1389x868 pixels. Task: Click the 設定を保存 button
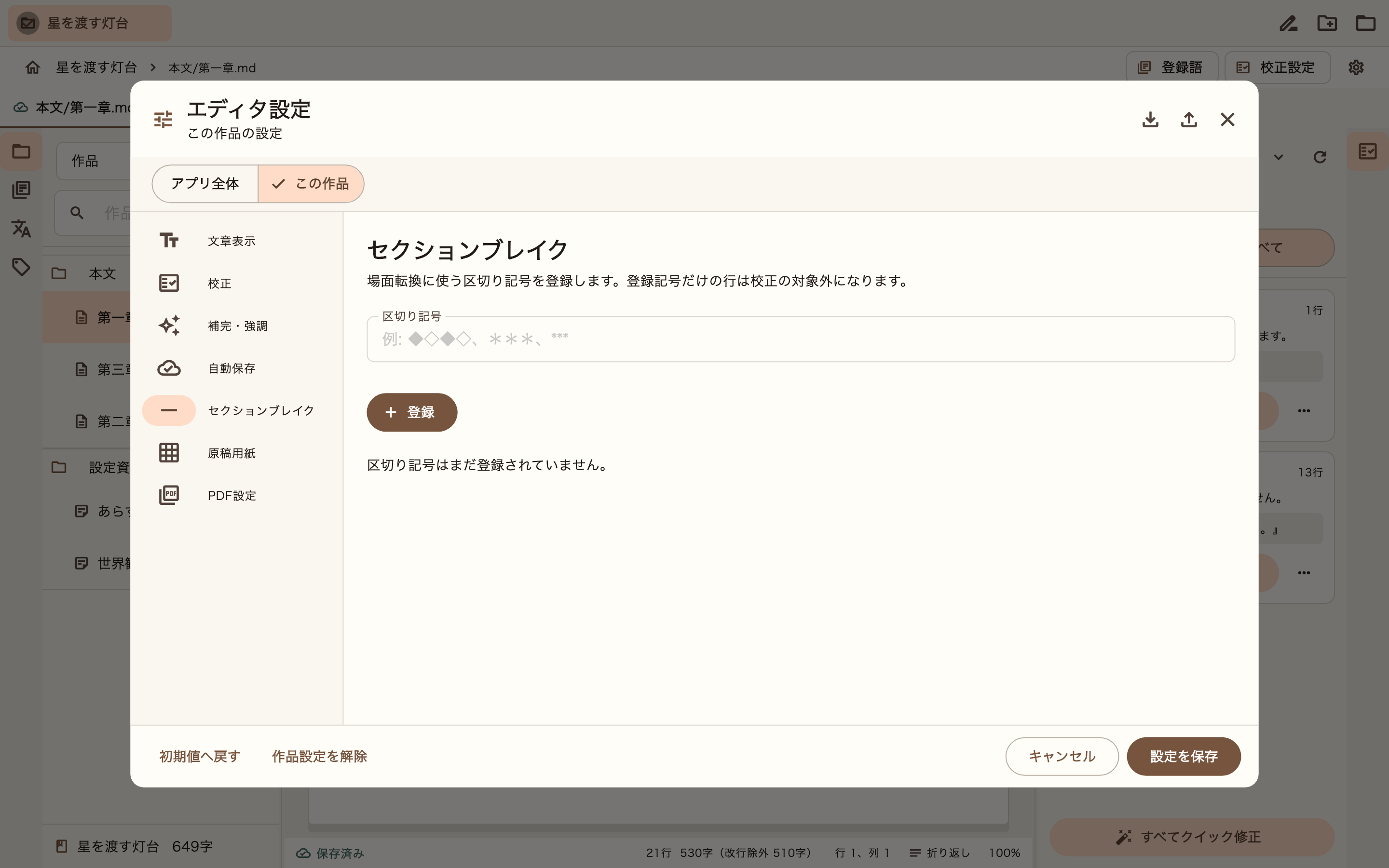click(x=1184, y=756)
